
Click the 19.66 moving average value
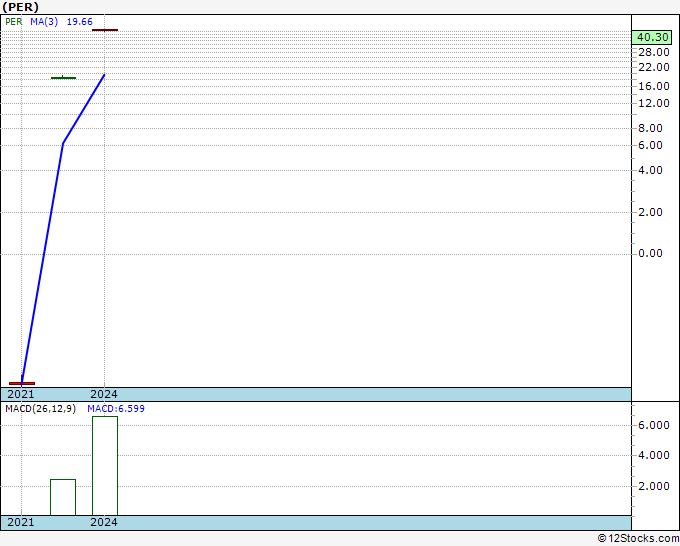79,22
